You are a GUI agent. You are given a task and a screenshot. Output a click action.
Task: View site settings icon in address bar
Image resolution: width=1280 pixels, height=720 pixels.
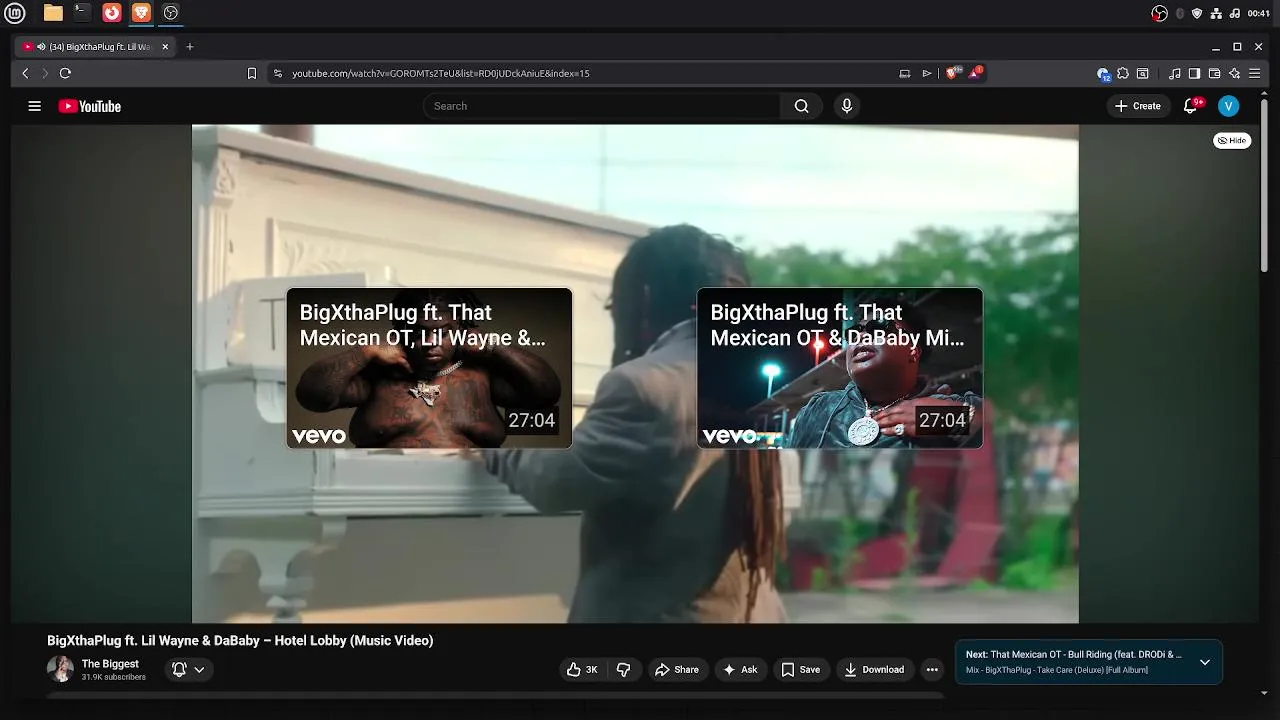tap(278, 73)
